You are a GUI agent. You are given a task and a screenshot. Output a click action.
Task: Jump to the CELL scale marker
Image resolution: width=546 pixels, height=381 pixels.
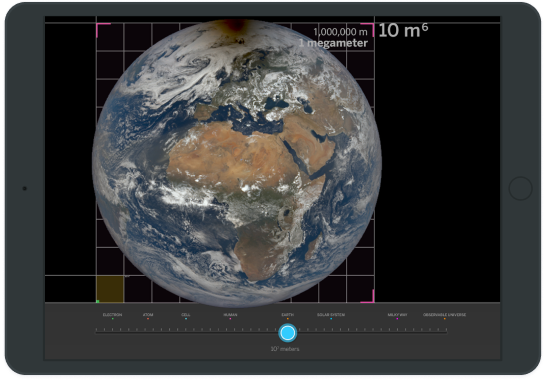(186, 315)
